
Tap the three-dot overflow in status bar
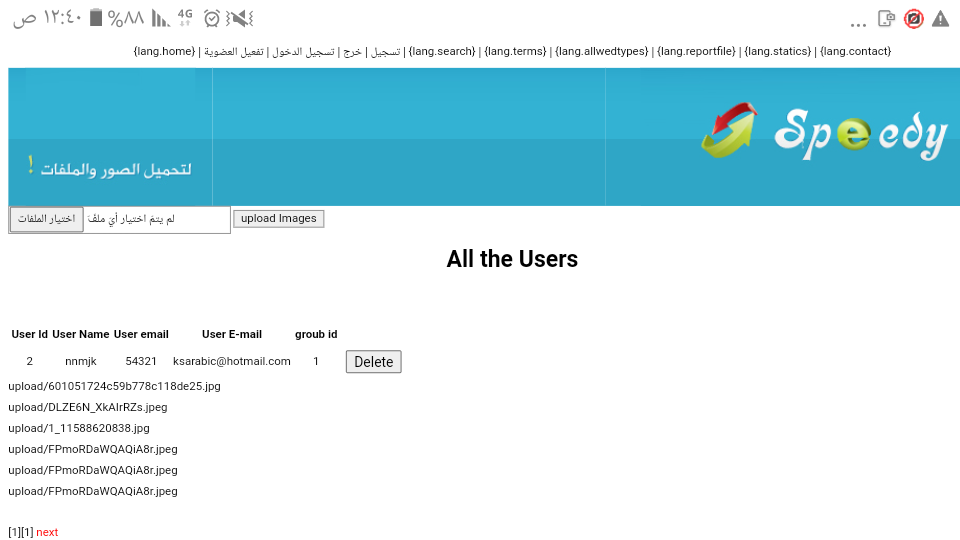pos(858,23)
